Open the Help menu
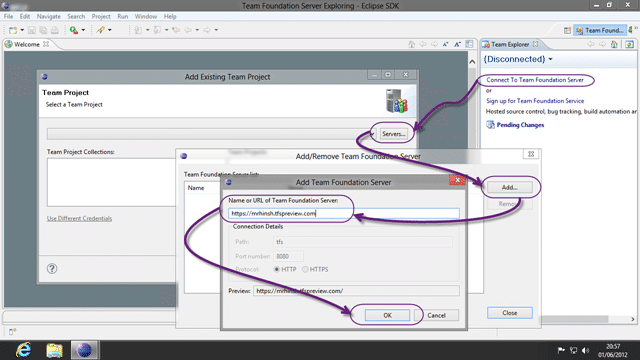Viewport: 640px width, 360px height. coord(170,17)
